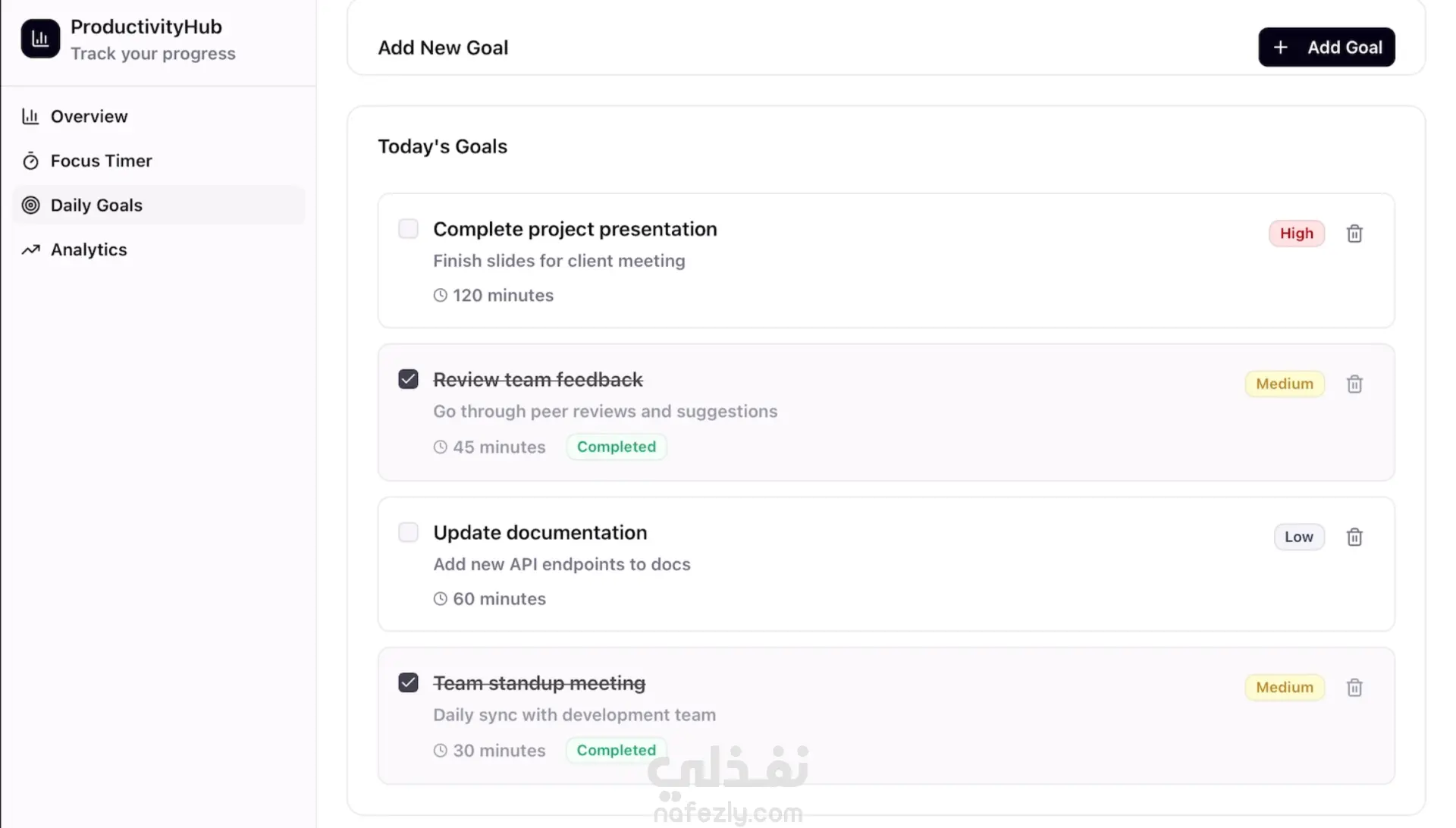Delete the Complete project presentation goal
The height and width of the screenshot is (828, 1456).
click(x=1354, y=234)
